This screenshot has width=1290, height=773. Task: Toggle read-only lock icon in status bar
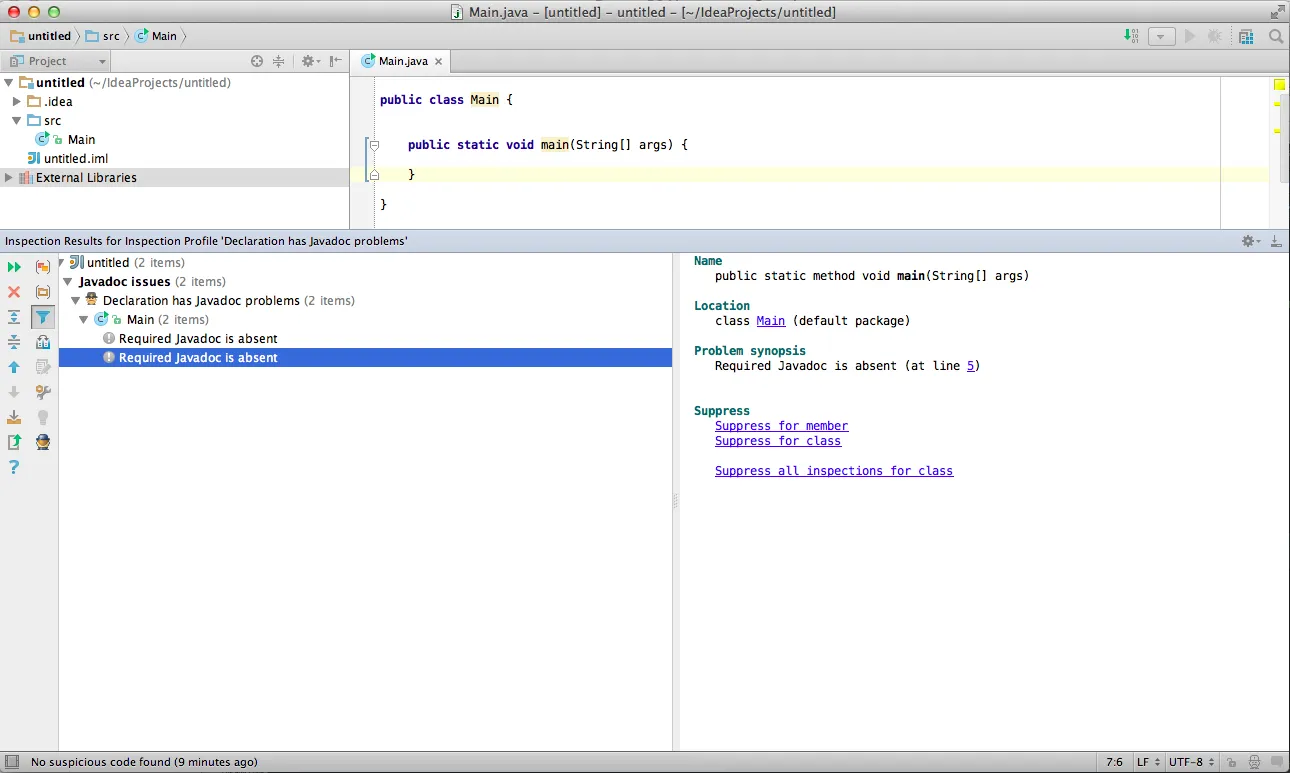(x=1232, y=762)
